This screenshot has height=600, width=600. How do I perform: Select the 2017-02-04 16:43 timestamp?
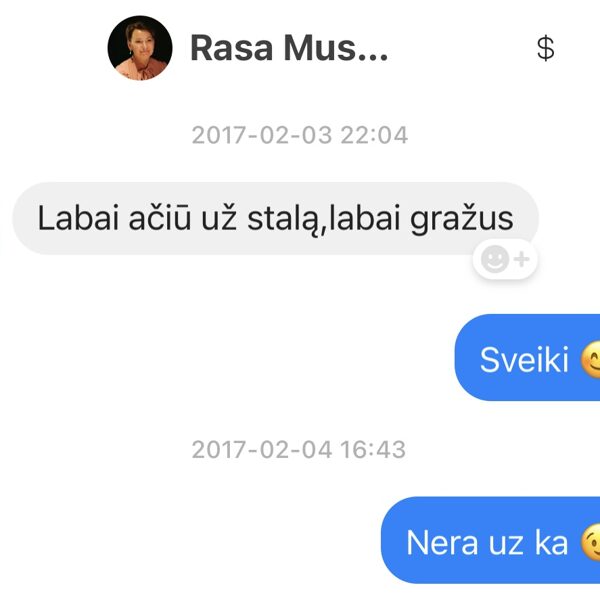pos(298,449)
